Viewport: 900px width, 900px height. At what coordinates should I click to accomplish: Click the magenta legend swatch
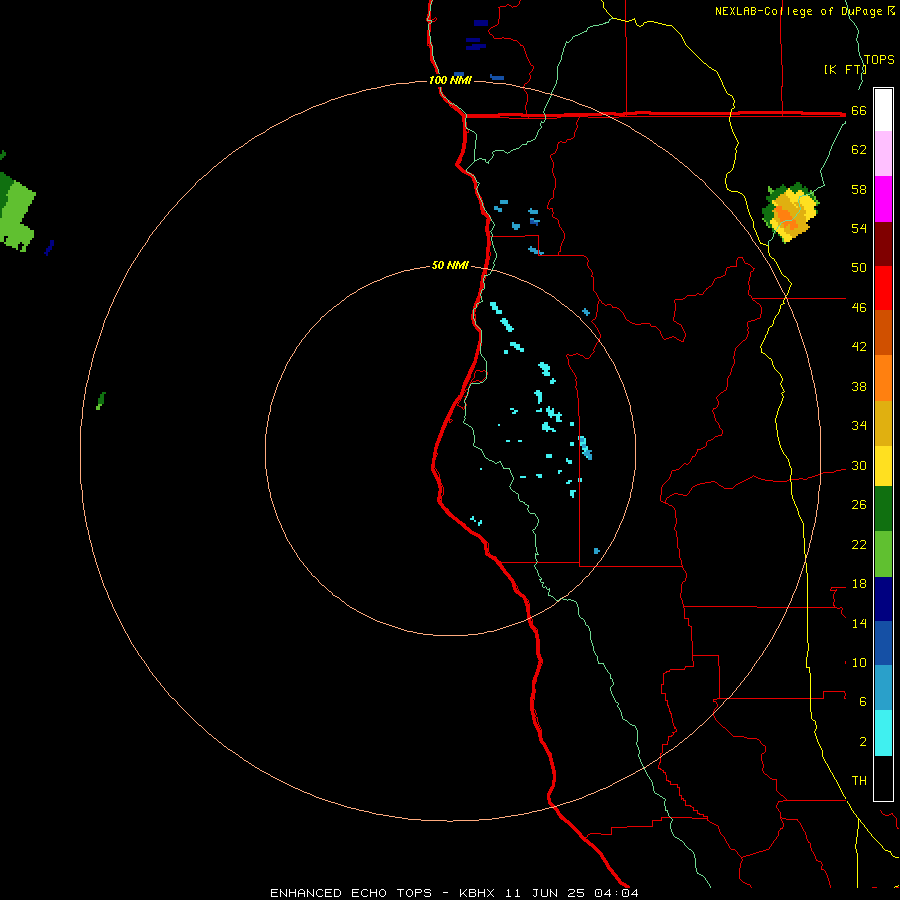[x=883, y=199]
